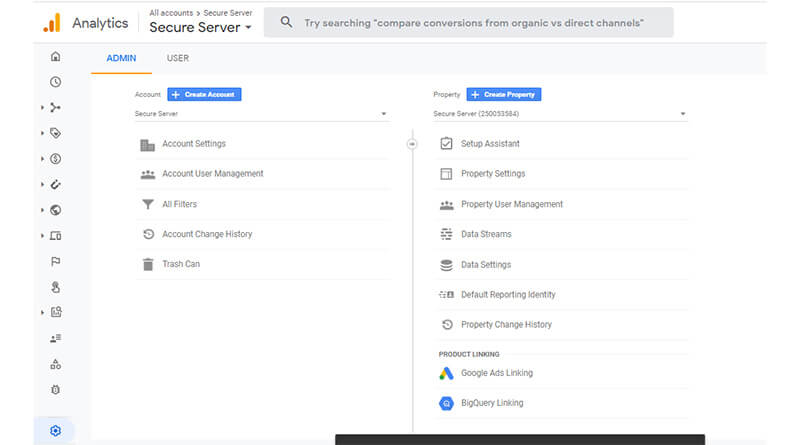This screenshot has width=800, height=445.
Task: Click the Create Account button
Action: (204, 94)
